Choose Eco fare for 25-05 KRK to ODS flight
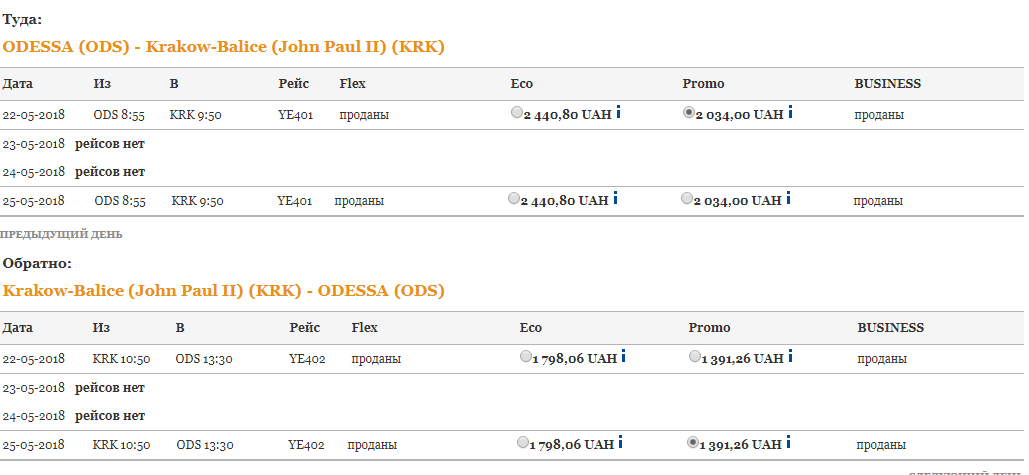Image resolution: width=1029 pixels, height=475 pixels. 523,442
